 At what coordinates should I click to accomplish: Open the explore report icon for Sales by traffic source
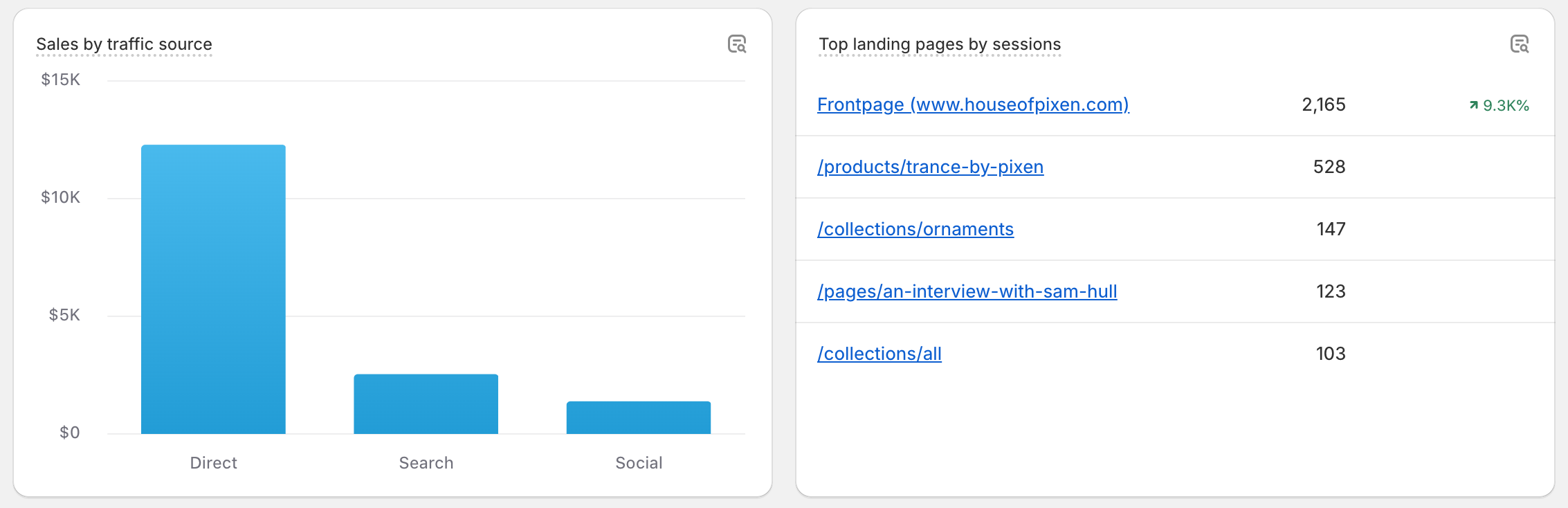point(738,44)
